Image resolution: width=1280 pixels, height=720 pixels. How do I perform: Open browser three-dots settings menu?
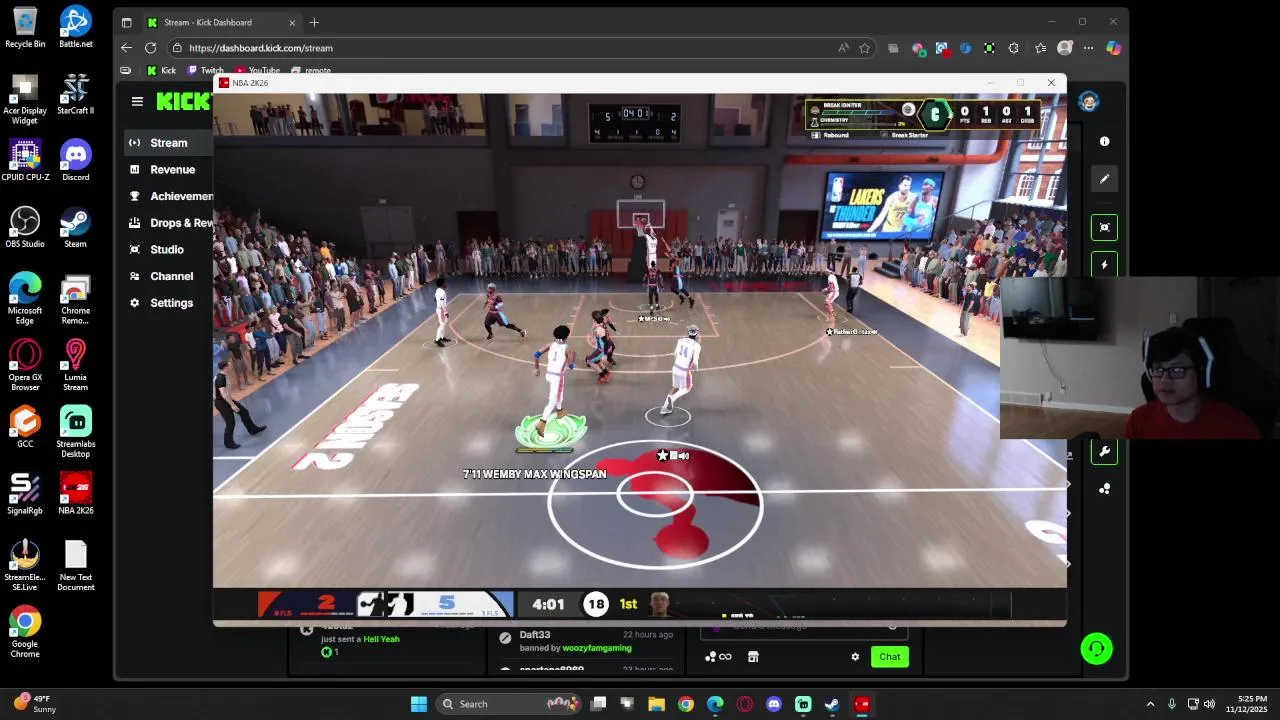[1088, 48]
